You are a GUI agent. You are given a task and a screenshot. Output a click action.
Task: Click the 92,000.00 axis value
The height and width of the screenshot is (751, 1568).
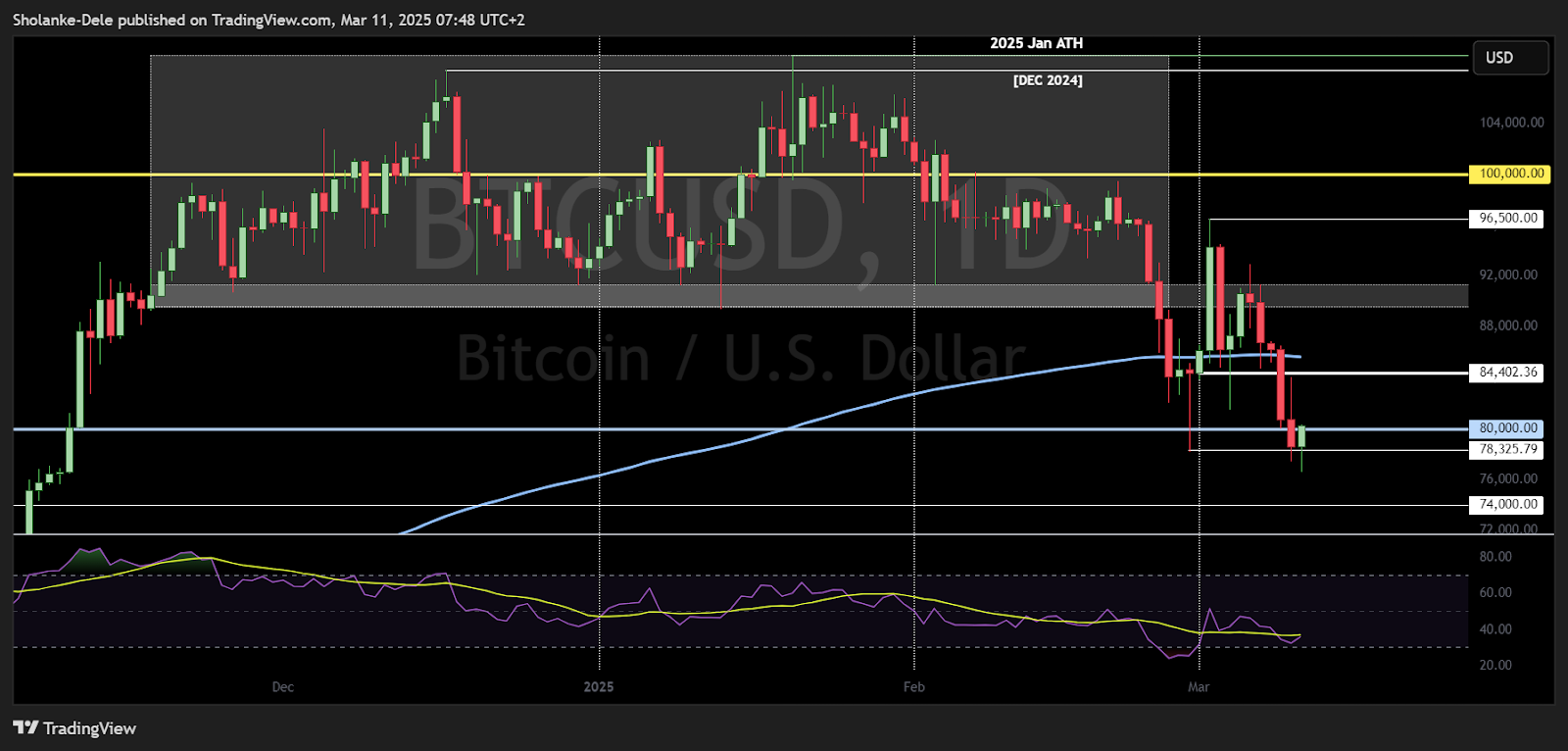tap(1508, 275)
